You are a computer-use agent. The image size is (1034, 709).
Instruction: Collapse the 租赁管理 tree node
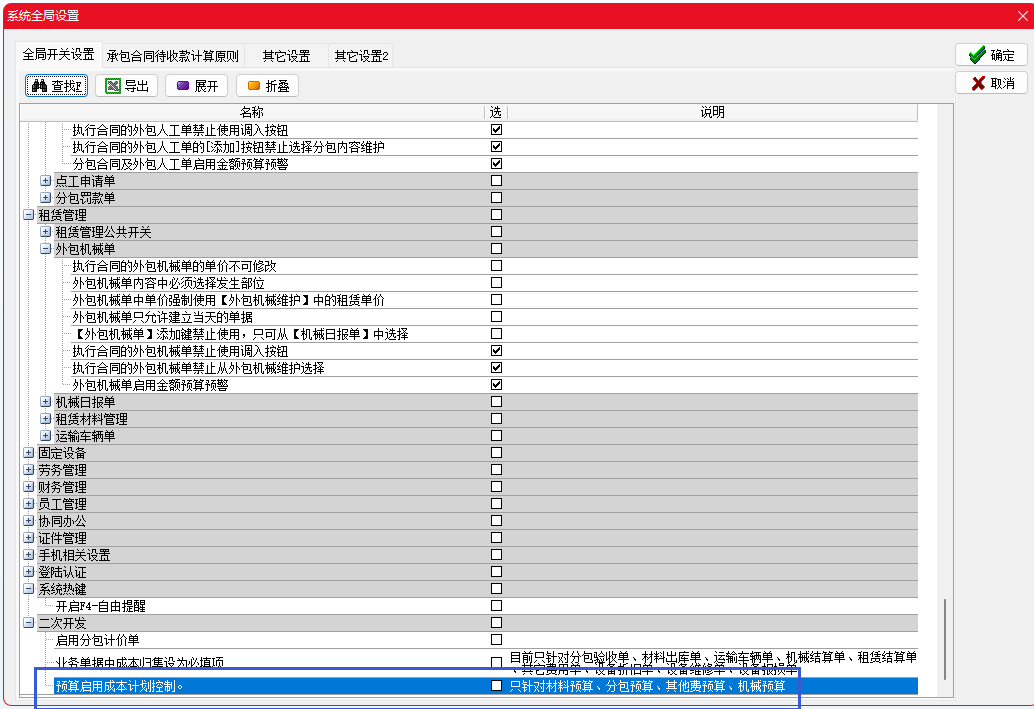click(29, 215)
